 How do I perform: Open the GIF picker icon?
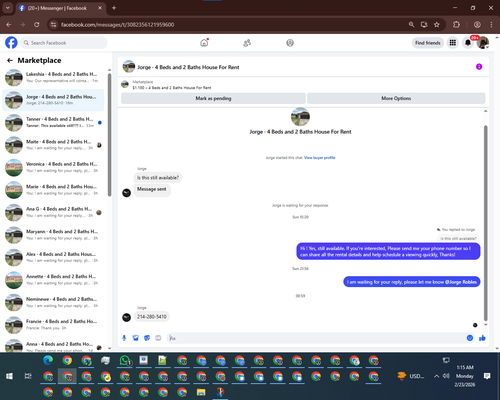(x=158, y=338)
